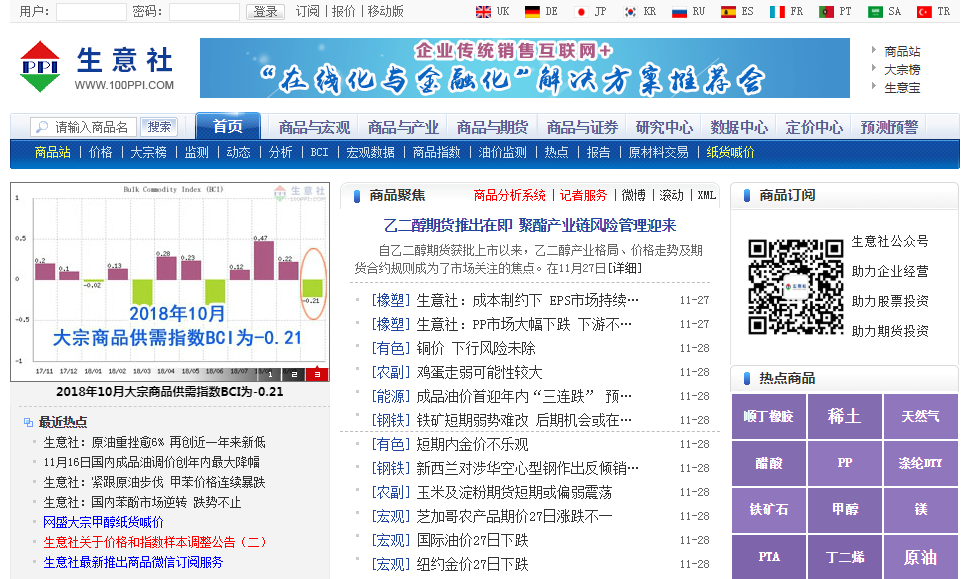Click the 生意社公众号 QR code
Viewport: 971px width, 579px height.
(796, 287)
